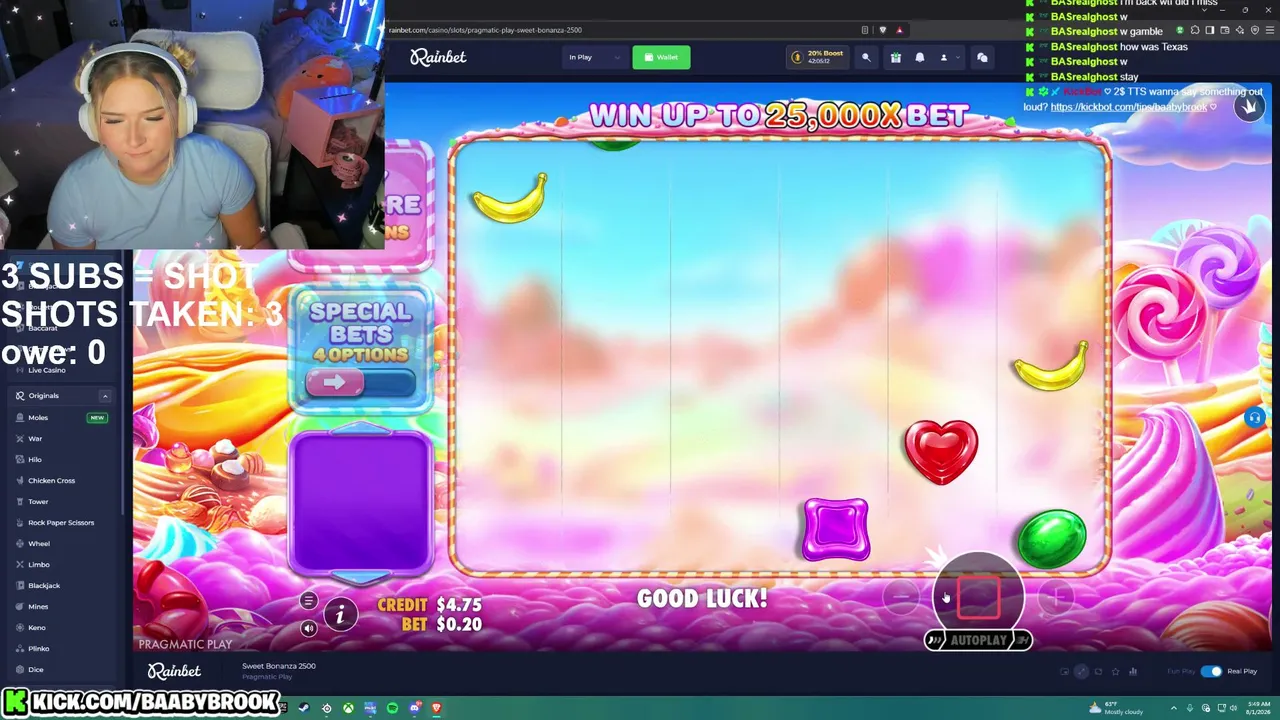The width and height of the screenshot is (1280, 720).
Task: Favorite the game with the star icon
Action: click(1115, 671)
